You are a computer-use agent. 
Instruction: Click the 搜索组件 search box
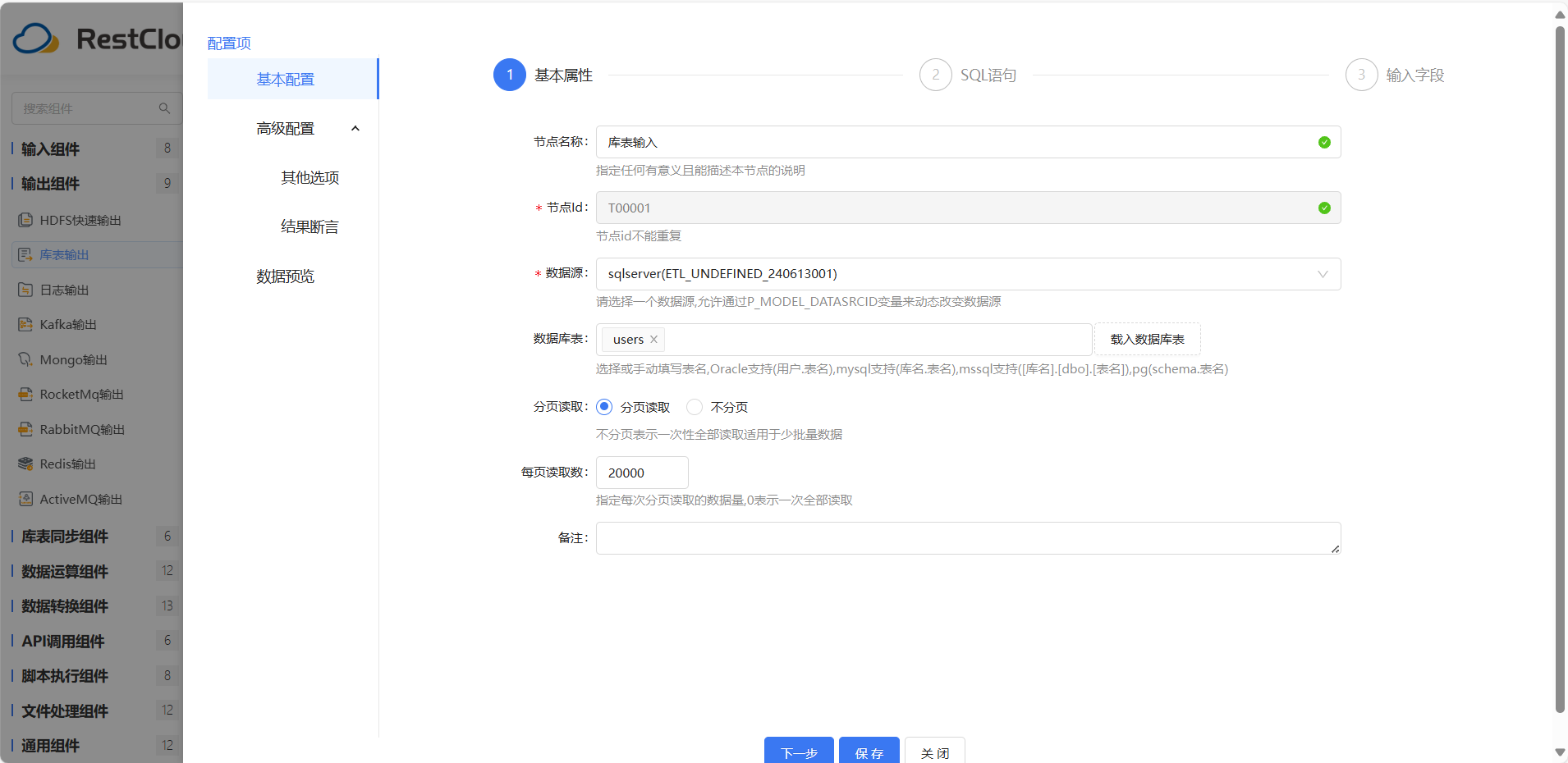click(x=96, y=108)
